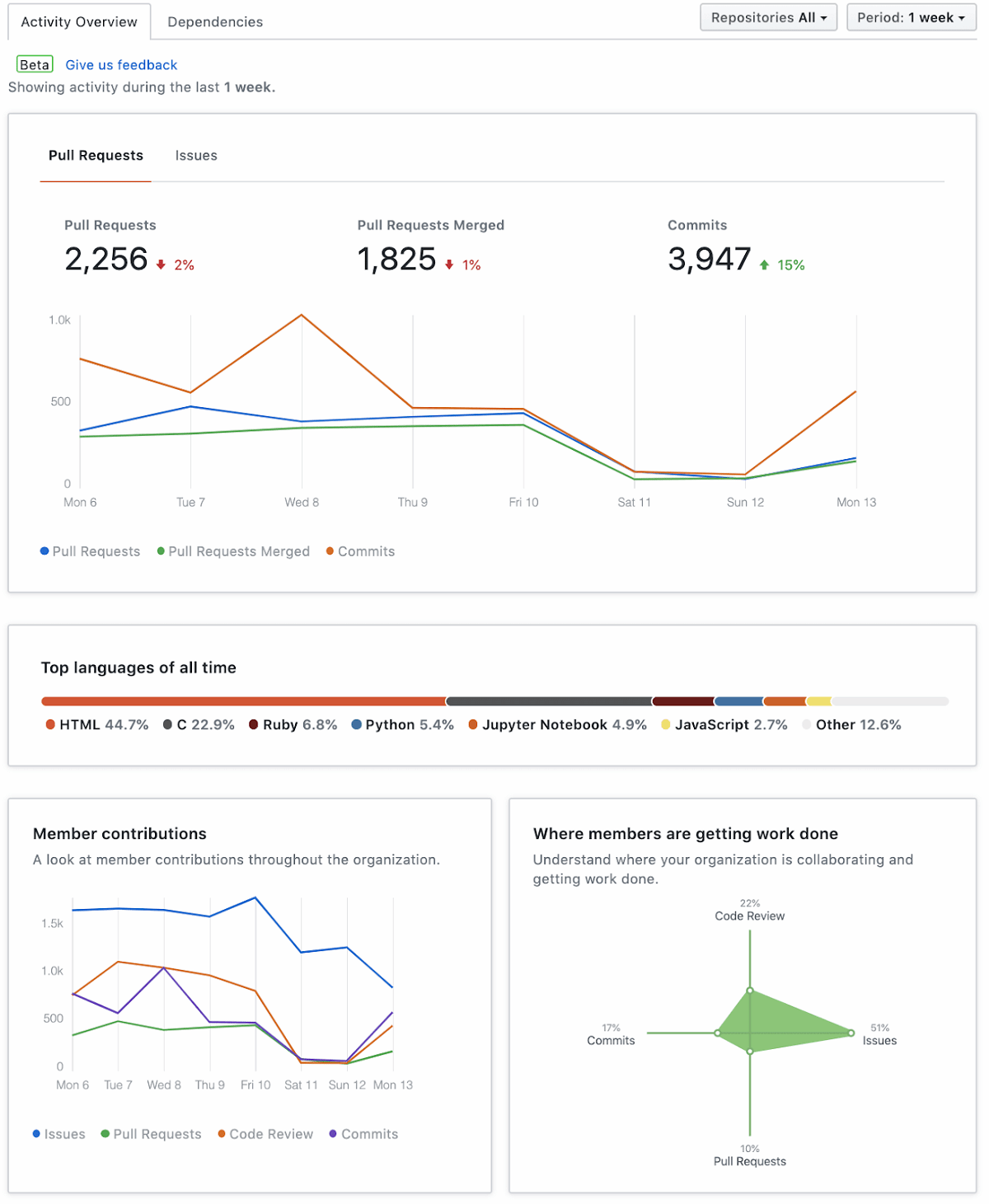
Task: Open the Issues tab in the activity card
Action: [x=195, y=156]
